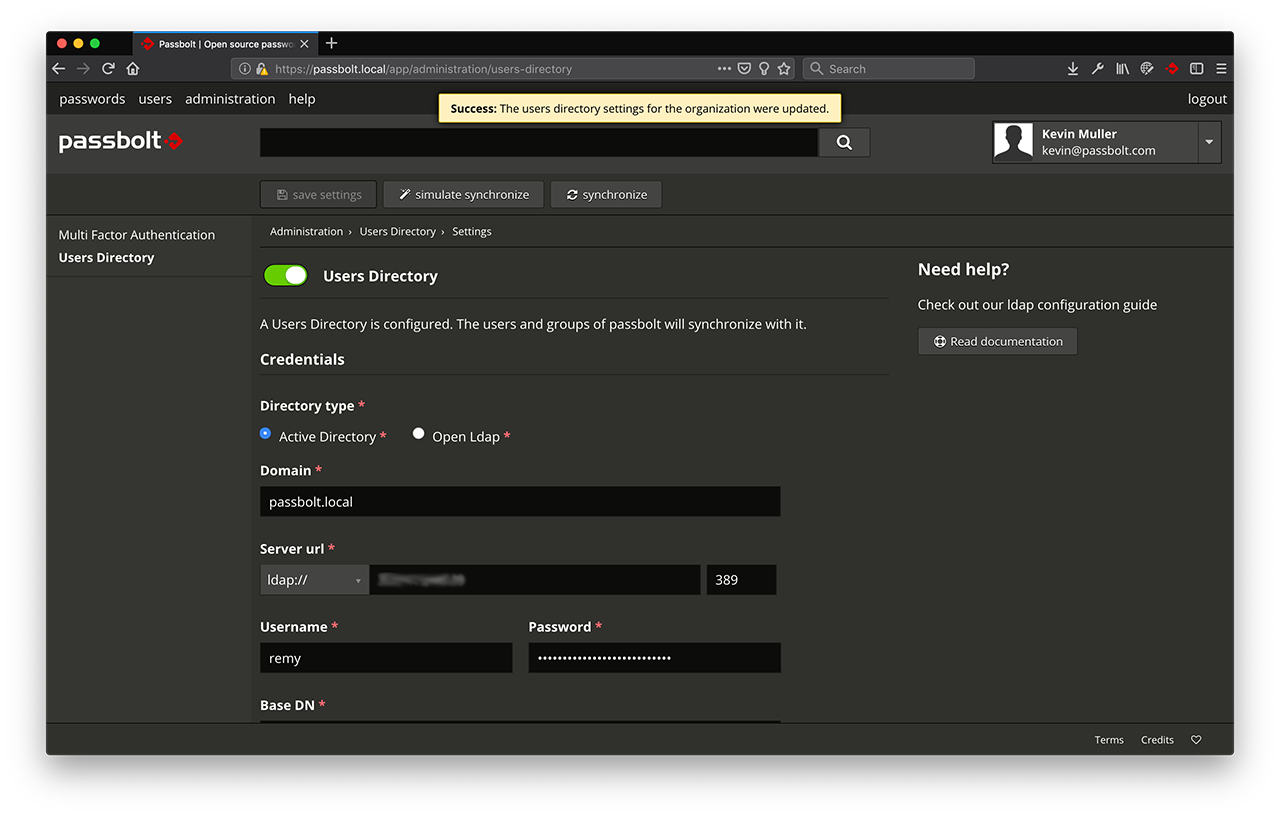Open developer tools wrench icon

click(1097, 69)
